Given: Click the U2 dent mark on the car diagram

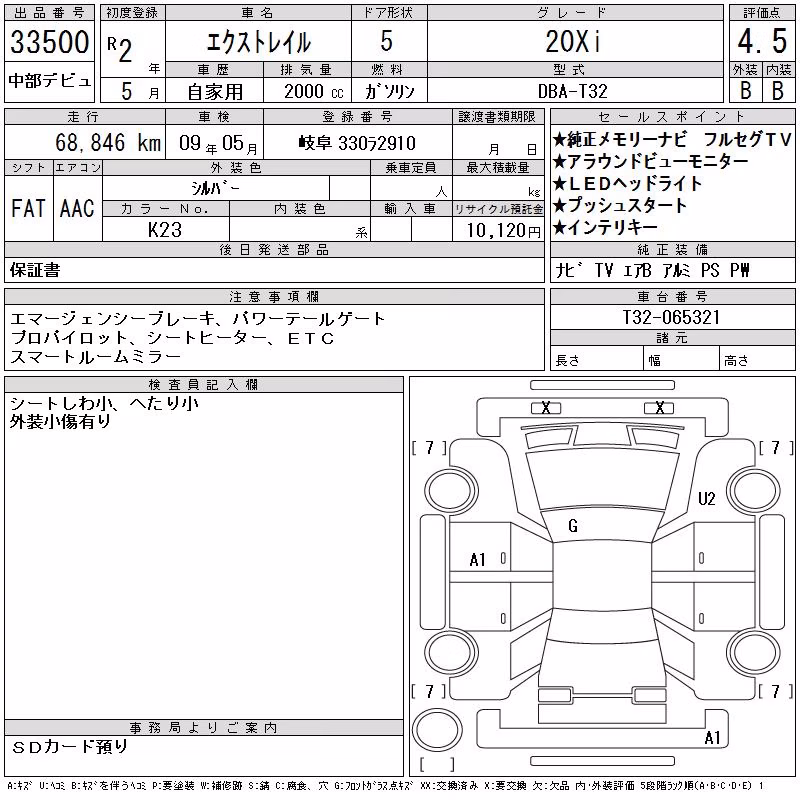Looking at the screenshot, I should (x=707, y=498).
